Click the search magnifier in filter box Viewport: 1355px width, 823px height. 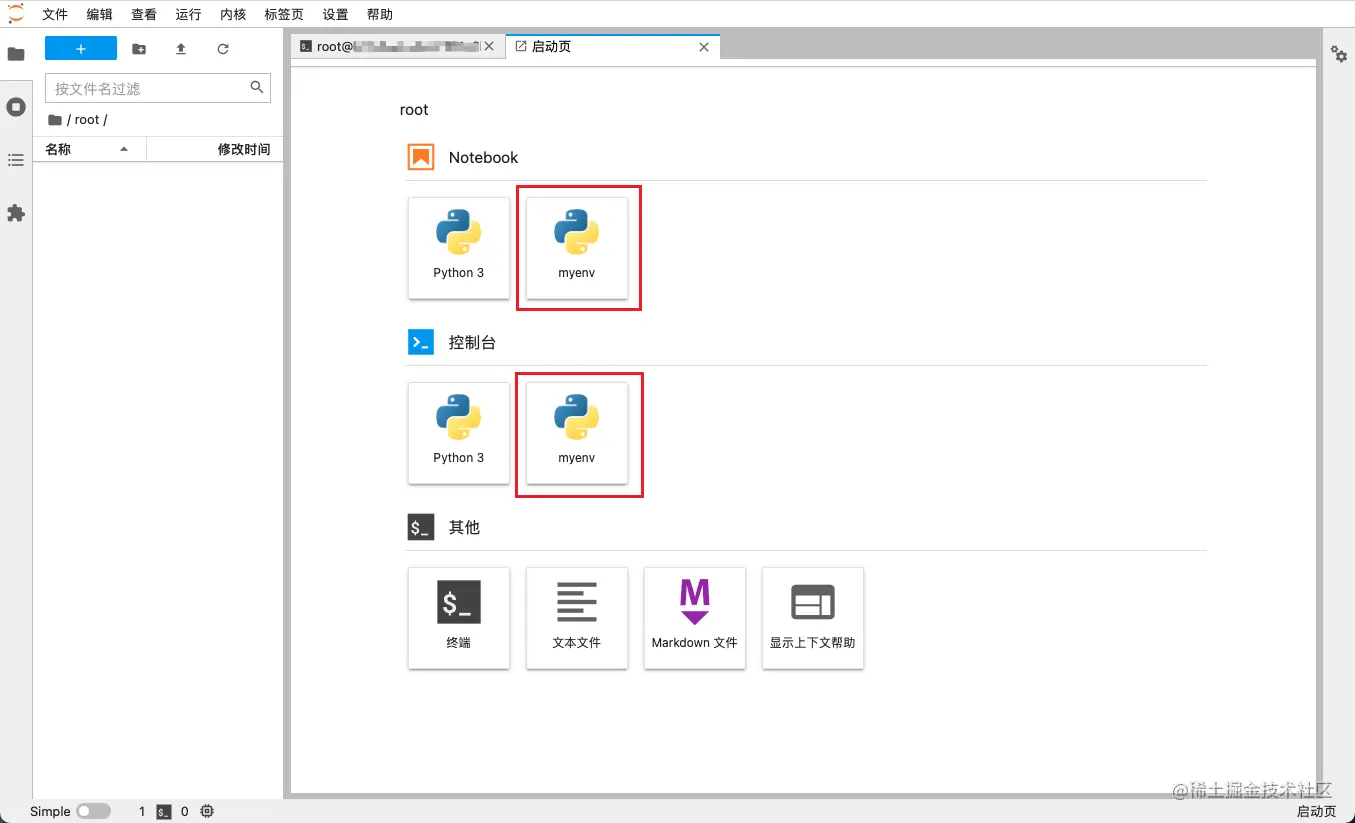257,88
